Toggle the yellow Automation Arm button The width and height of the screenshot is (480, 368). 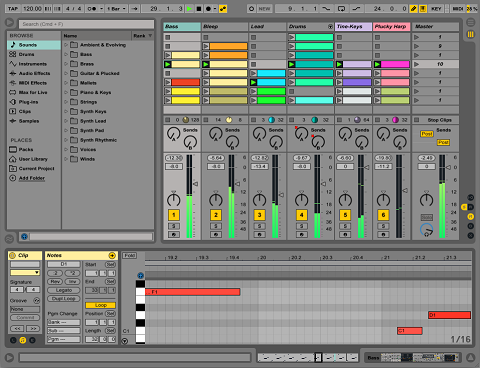point(223,9)
